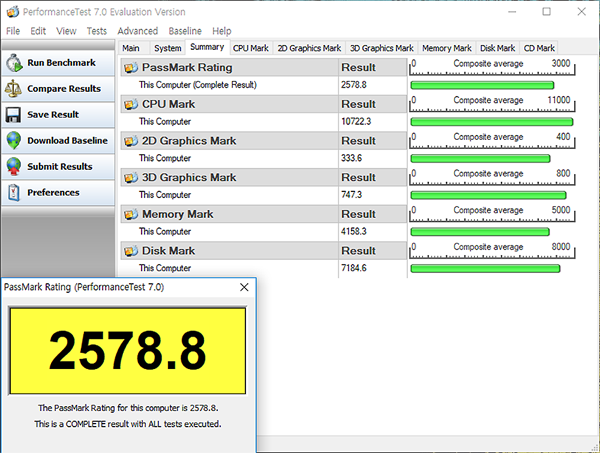Screen dimensions: 600x453
Task: Click the 3D Graphics Mark section header
Action: pyautogui.click(x=230, y=178)
